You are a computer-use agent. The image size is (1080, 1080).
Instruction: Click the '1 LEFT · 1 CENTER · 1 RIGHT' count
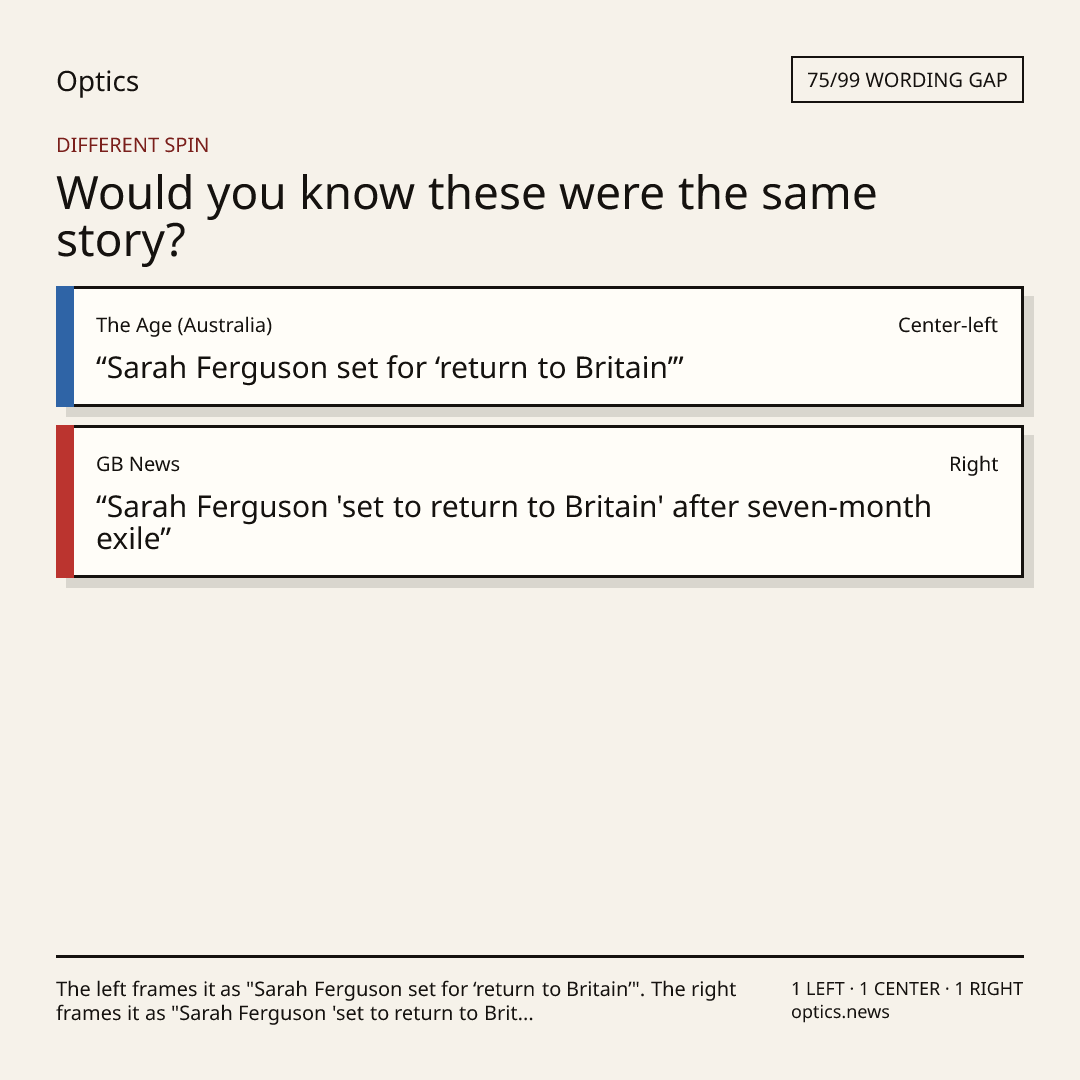tap(907, 989)
